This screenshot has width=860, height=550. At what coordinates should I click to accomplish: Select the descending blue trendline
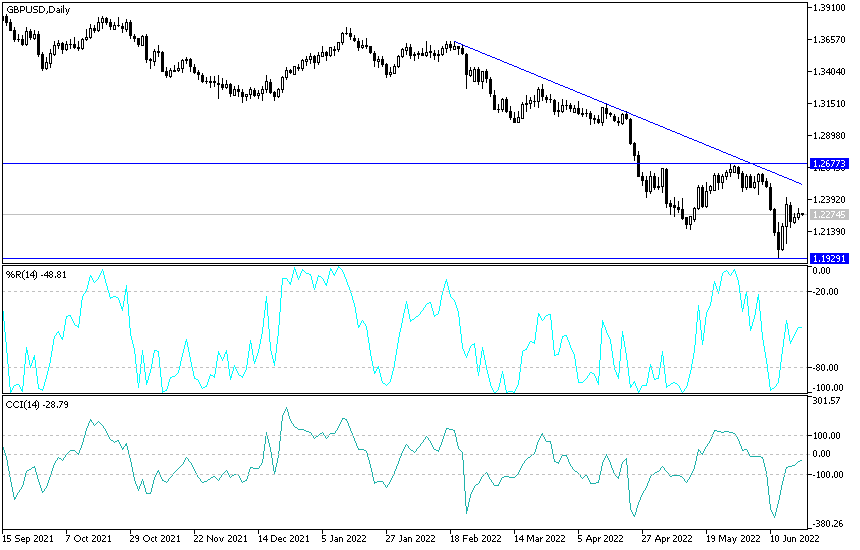click(628, 113)
